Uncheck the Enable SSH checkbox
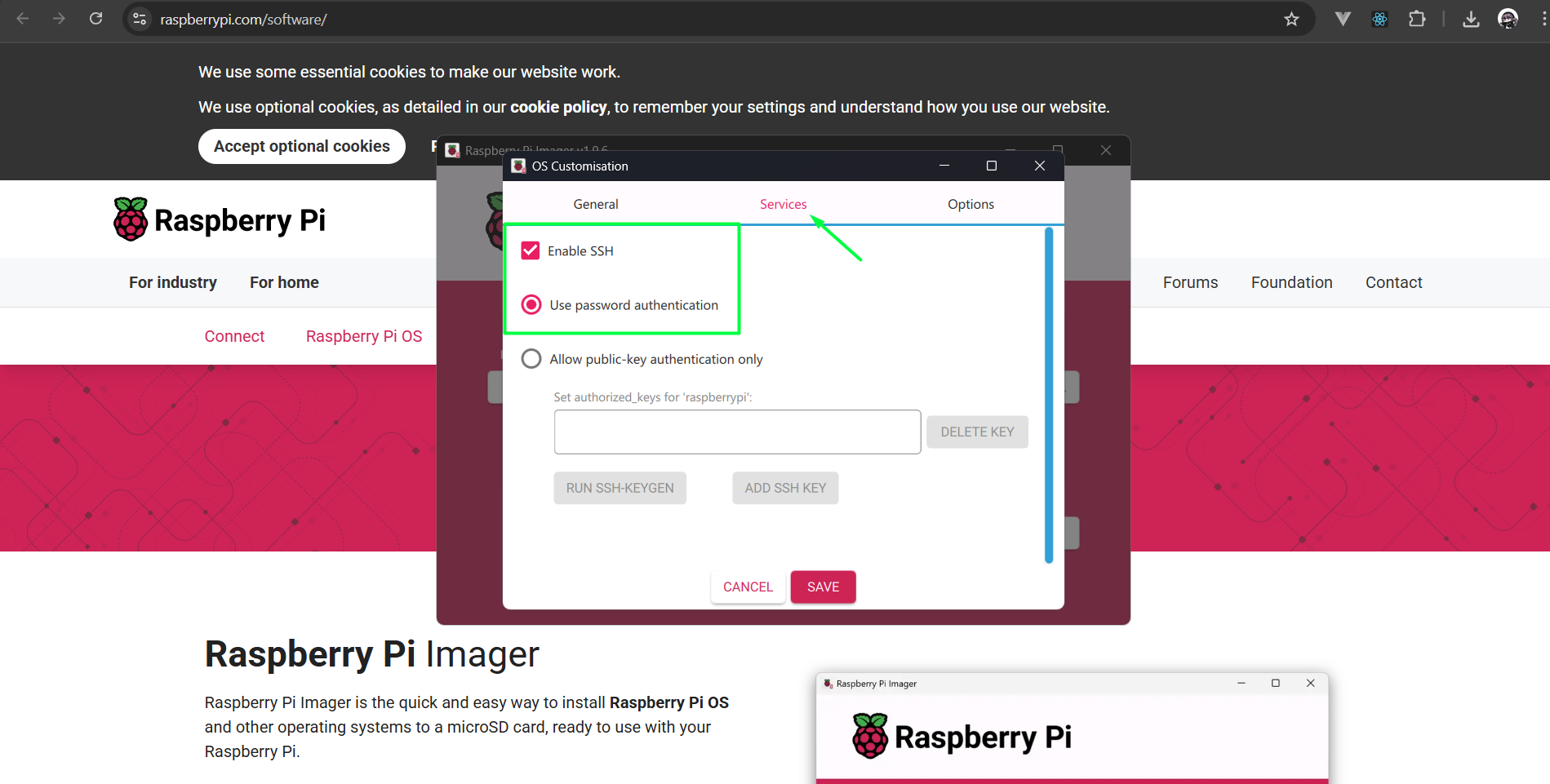Viewport: 1550px width, 784px height. (x=531, y=250)
